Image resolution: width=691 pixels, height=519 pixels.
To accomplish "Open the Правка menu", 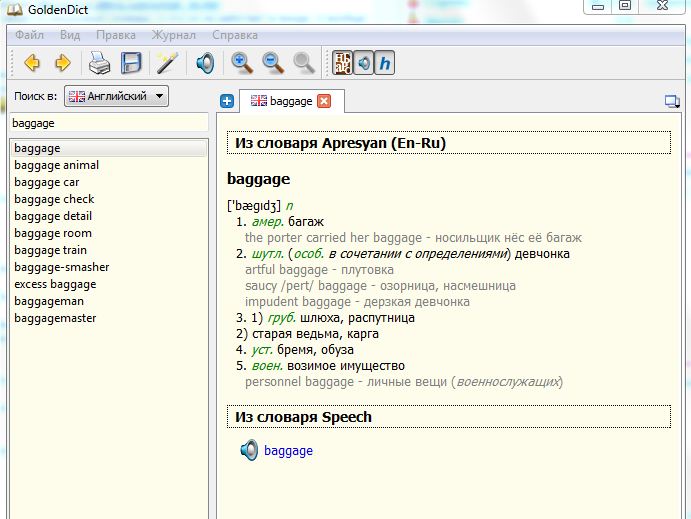I will [116, 35].
